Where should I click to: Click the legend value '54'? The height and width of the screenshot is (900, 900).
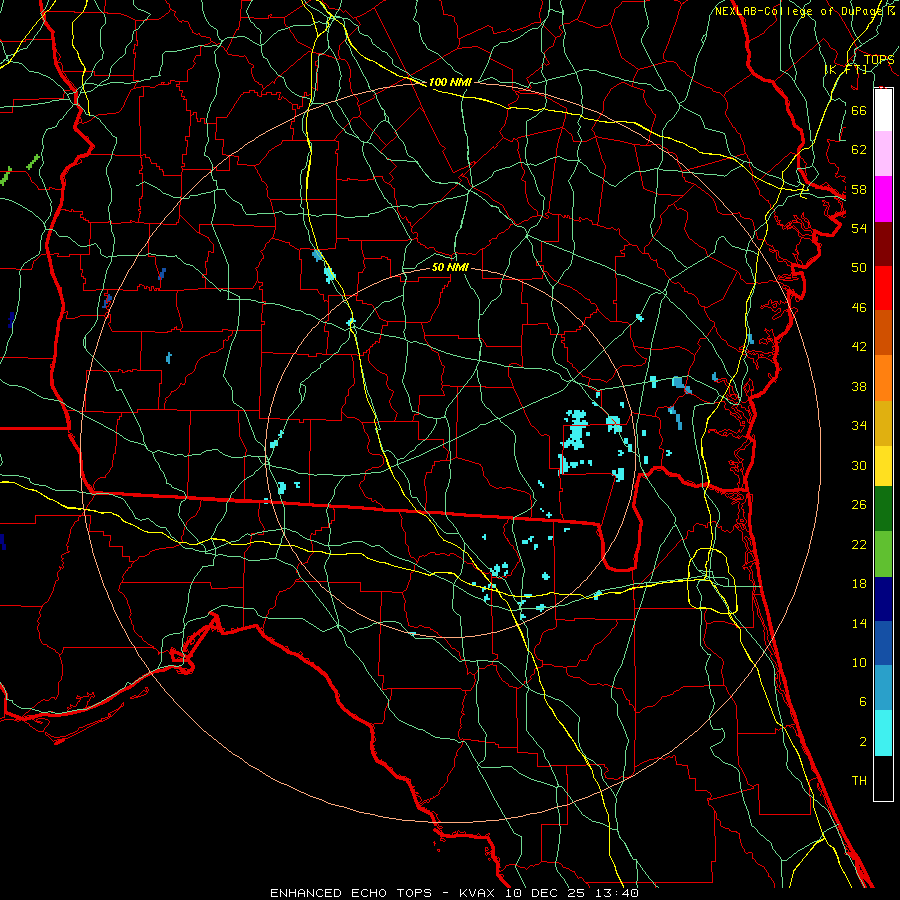(859, 228)
